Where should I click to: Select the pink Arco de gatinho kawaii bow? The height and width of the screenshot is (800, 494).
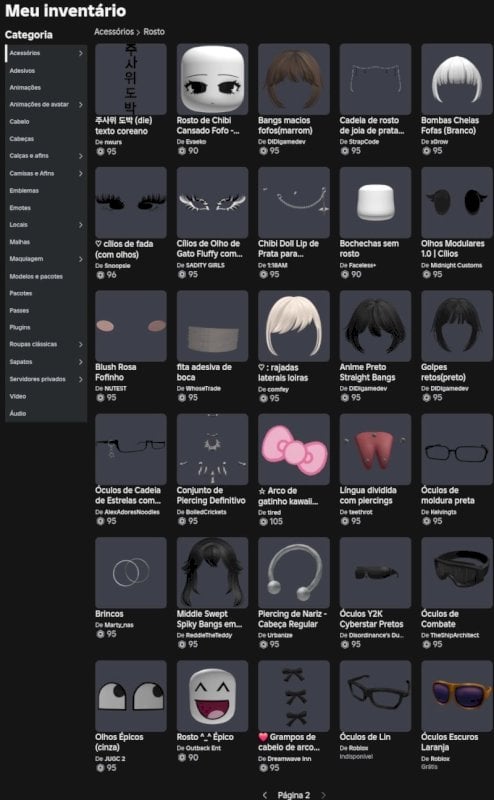coord(294,449)
